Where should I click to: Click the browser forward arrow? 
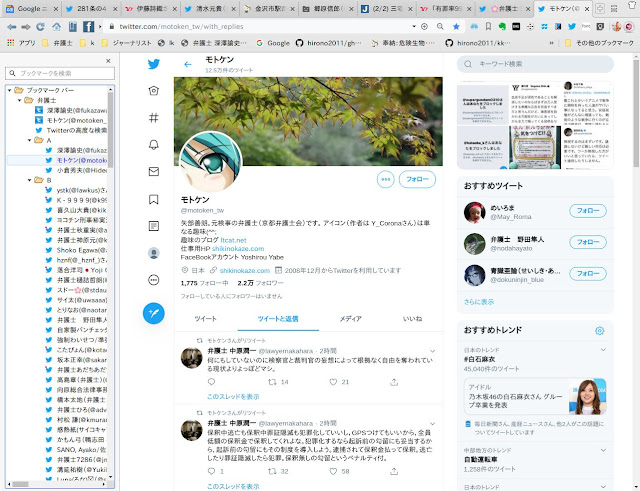(x=26, y=27)
